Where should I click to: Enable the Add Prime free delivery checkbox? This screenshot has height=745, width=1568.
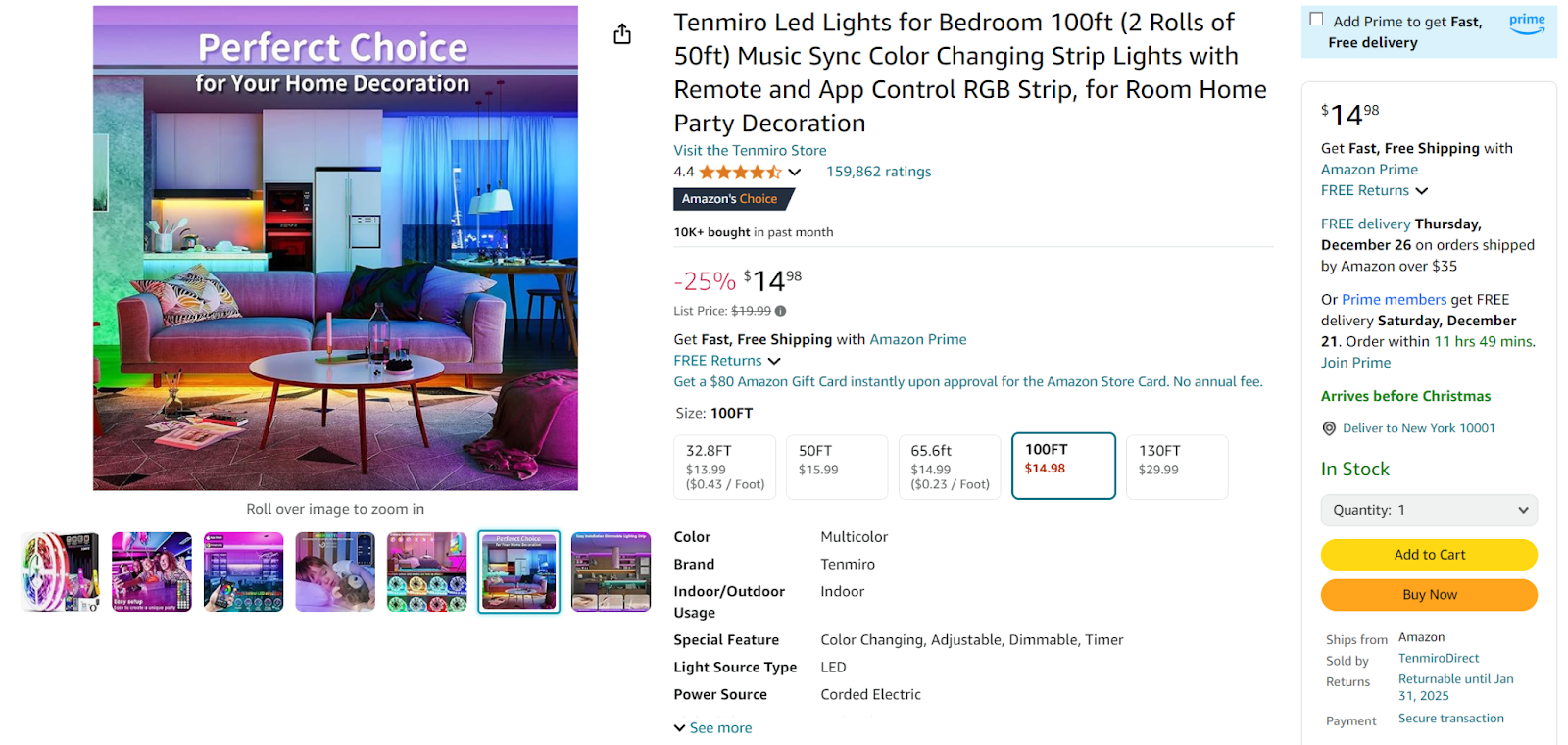pyautogui.click(x=1317, y=18)
